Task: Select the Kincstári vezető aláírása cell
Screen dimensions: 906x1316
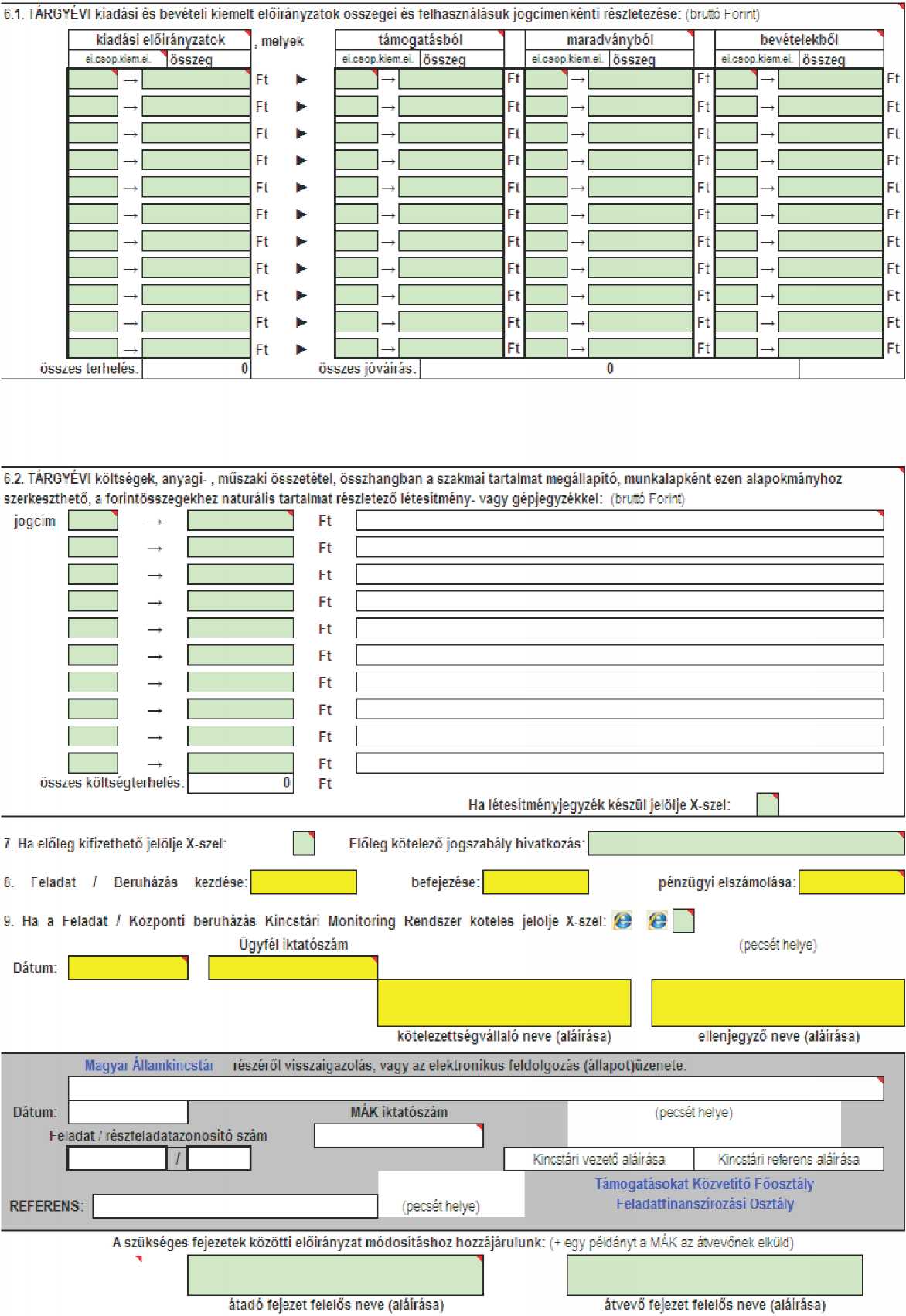Action: point(599,1159)
